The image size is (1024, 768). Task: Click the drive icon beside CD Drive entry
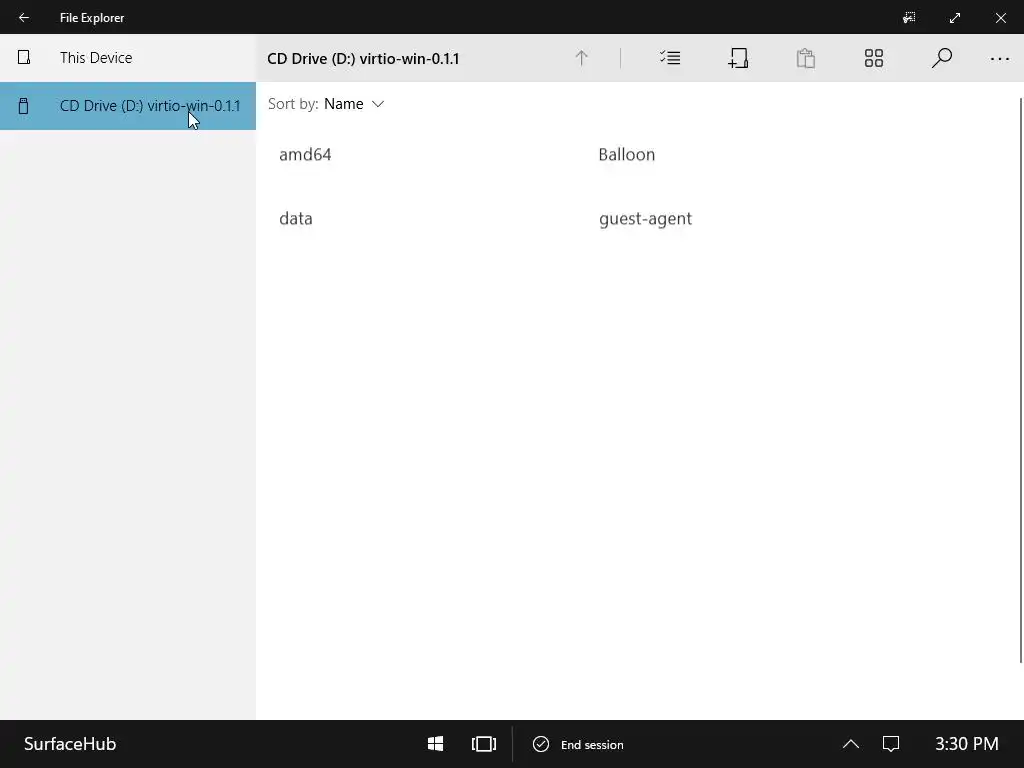point(24,106)
